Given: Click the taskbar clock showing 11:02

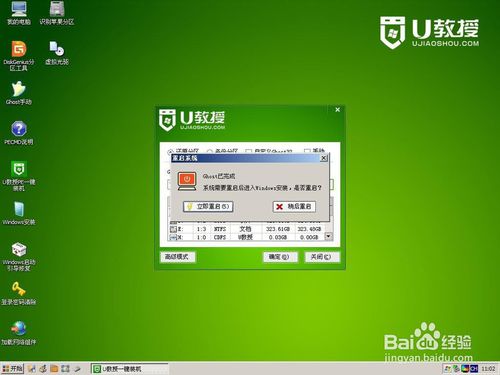Looking at the screenshot, I should tap(488, 369).
